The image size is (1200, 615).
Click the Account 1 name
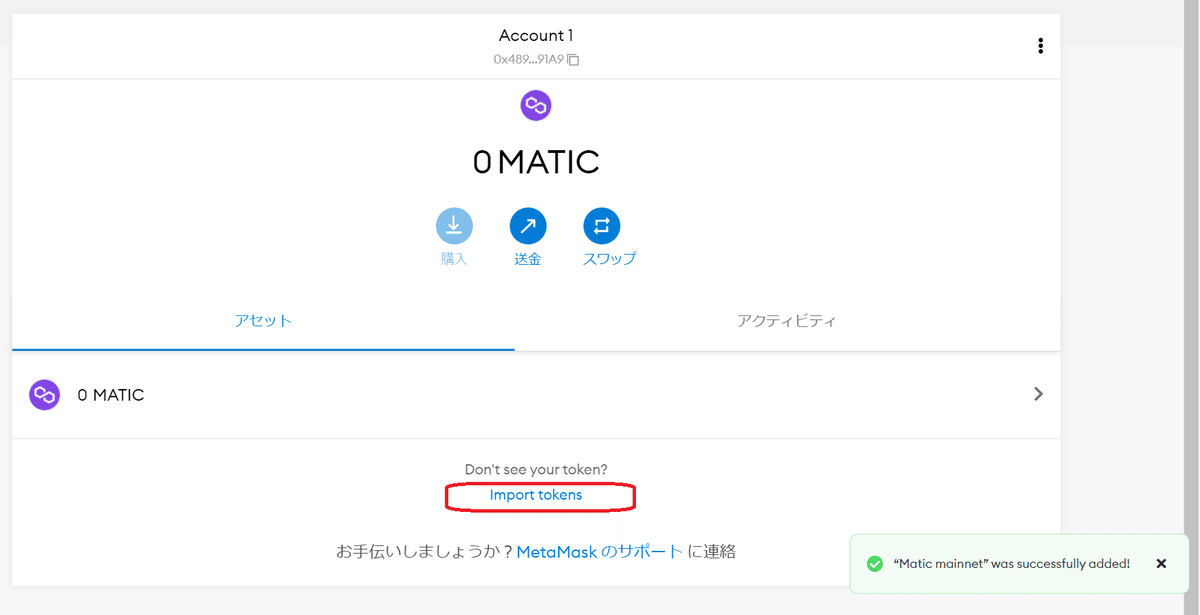(536, 36)
